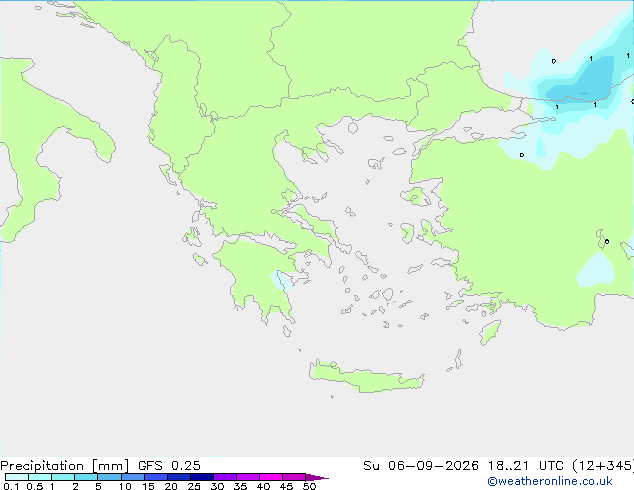634x490 pixels.
Task: Click the 0.5–1 mm legend color box
Action: coord(40,477)
